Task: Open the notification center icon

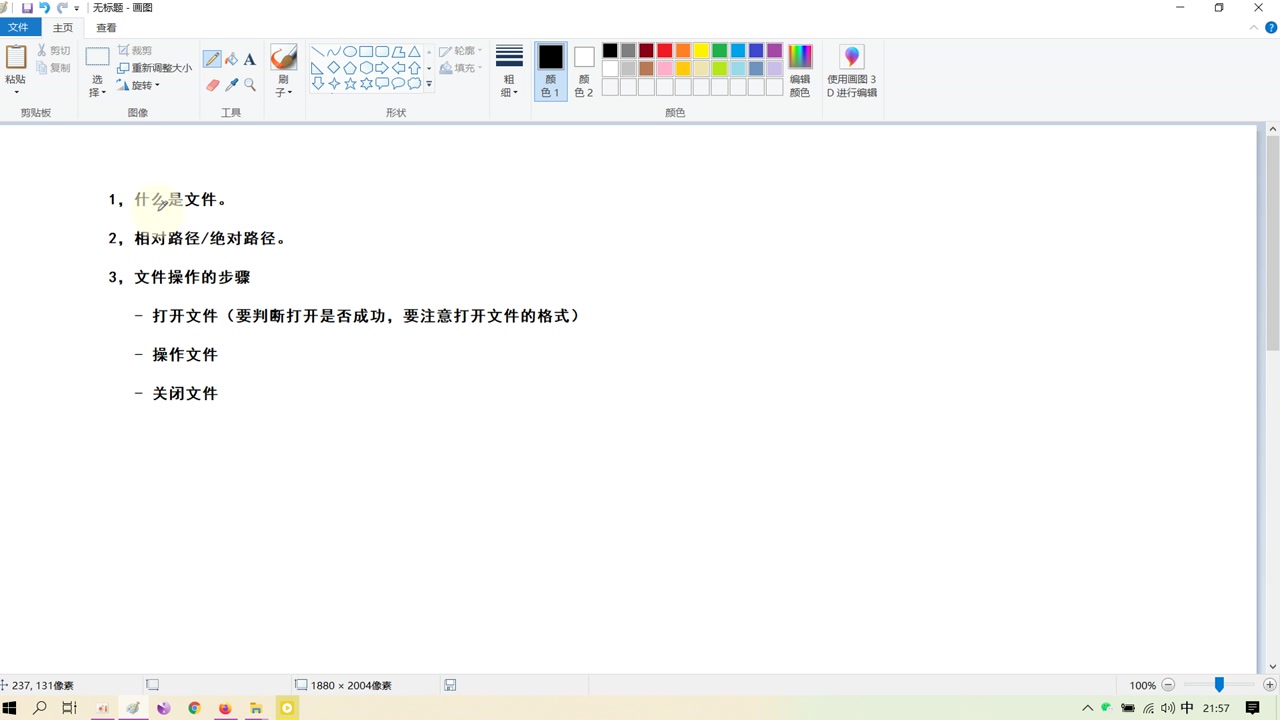Action: [1253, 708]
